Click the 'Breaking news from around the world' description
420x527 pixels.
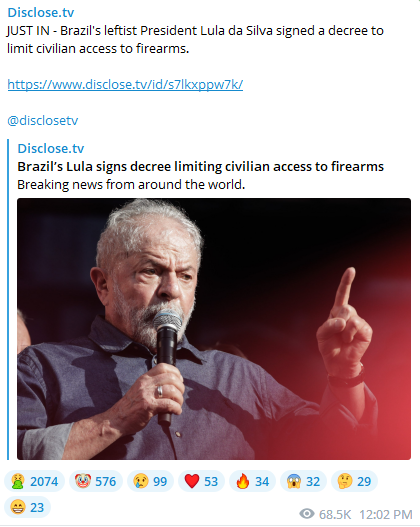click(x=131, y=185)
